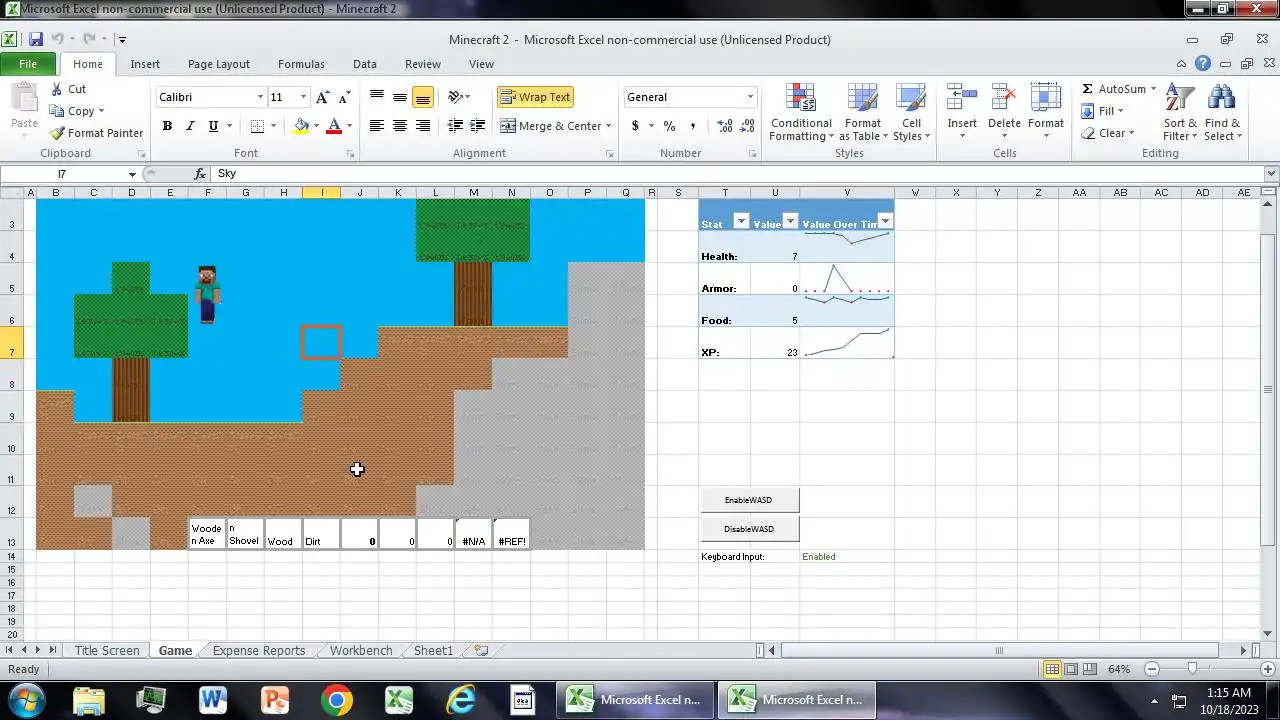Click the formula bar showing Sky
The width and height of the screenshot is (1280, 720).
click(740, 174)
